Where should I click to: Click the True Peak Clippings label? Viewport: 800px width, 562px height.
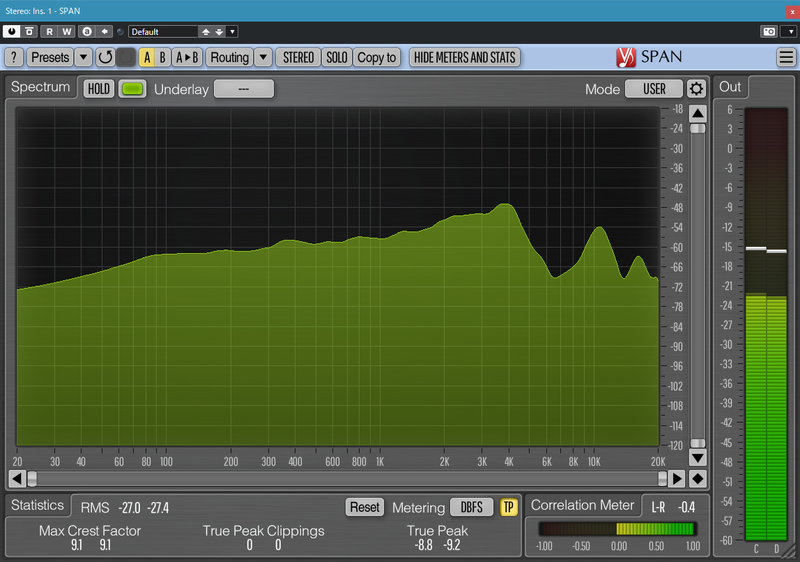tap(263, 531)
